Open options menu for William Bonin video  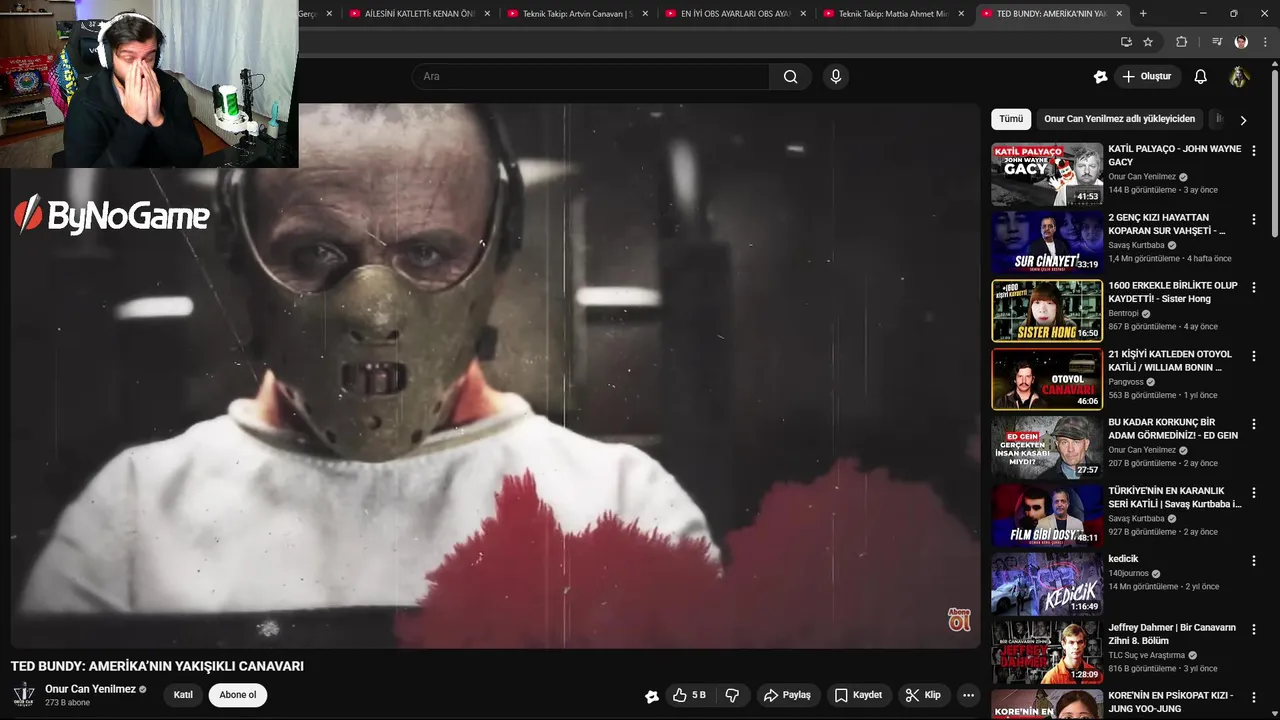[1254, 356]
